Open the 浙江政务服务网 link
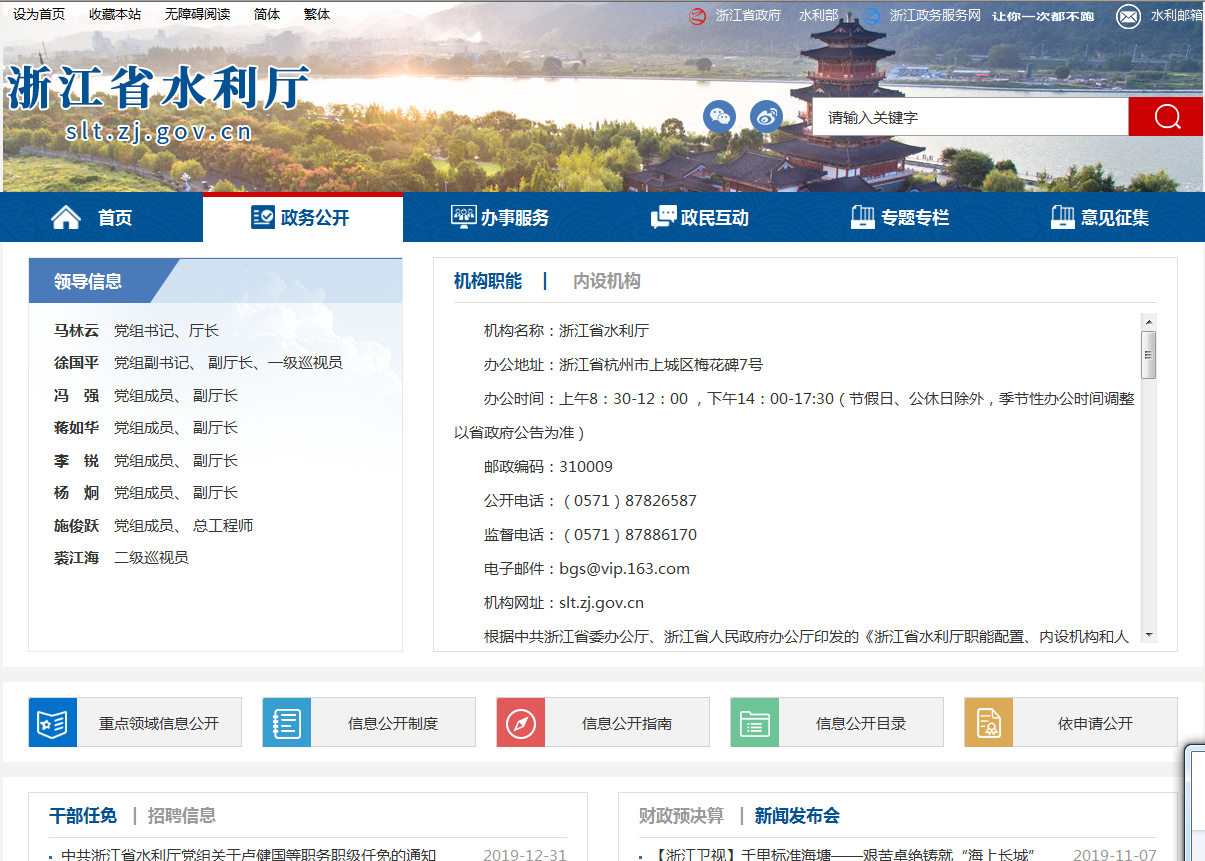The height and width of the screenshot is (861, 1205). 934,16
